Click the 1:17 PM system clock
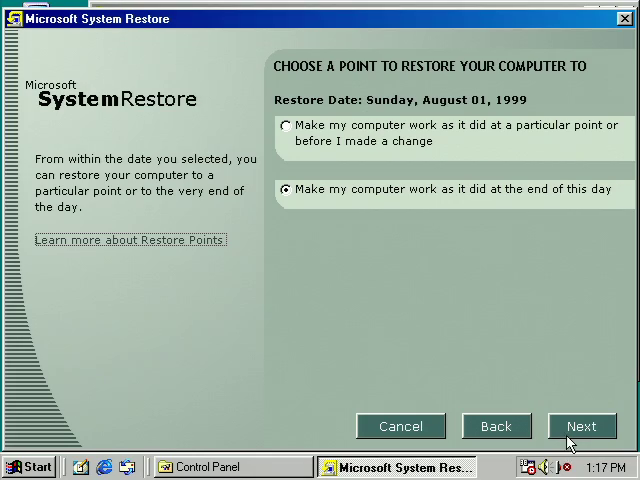Viewport: 640px width, 480px height. tap(606, 467)
